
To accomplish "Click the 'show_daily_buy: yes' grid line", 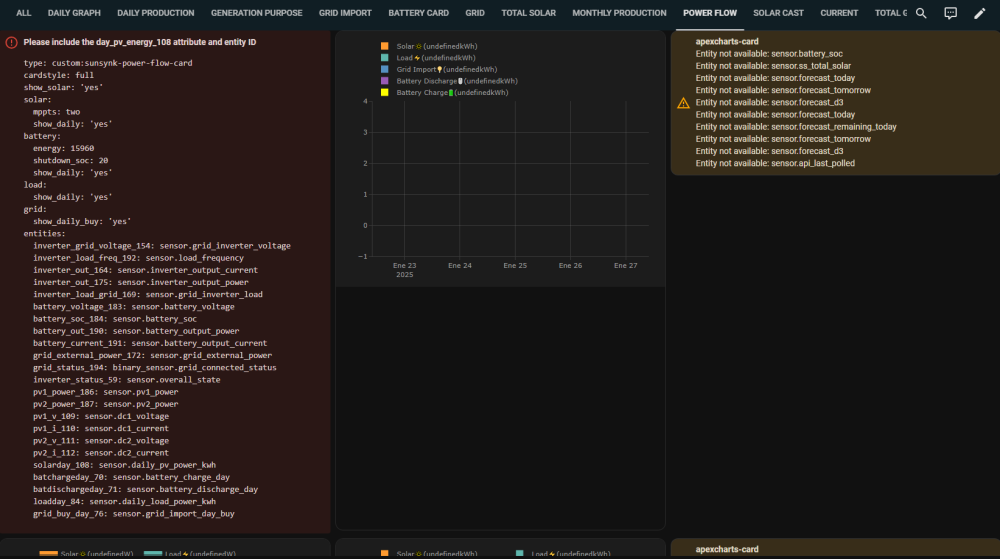I will pos(82,222).
